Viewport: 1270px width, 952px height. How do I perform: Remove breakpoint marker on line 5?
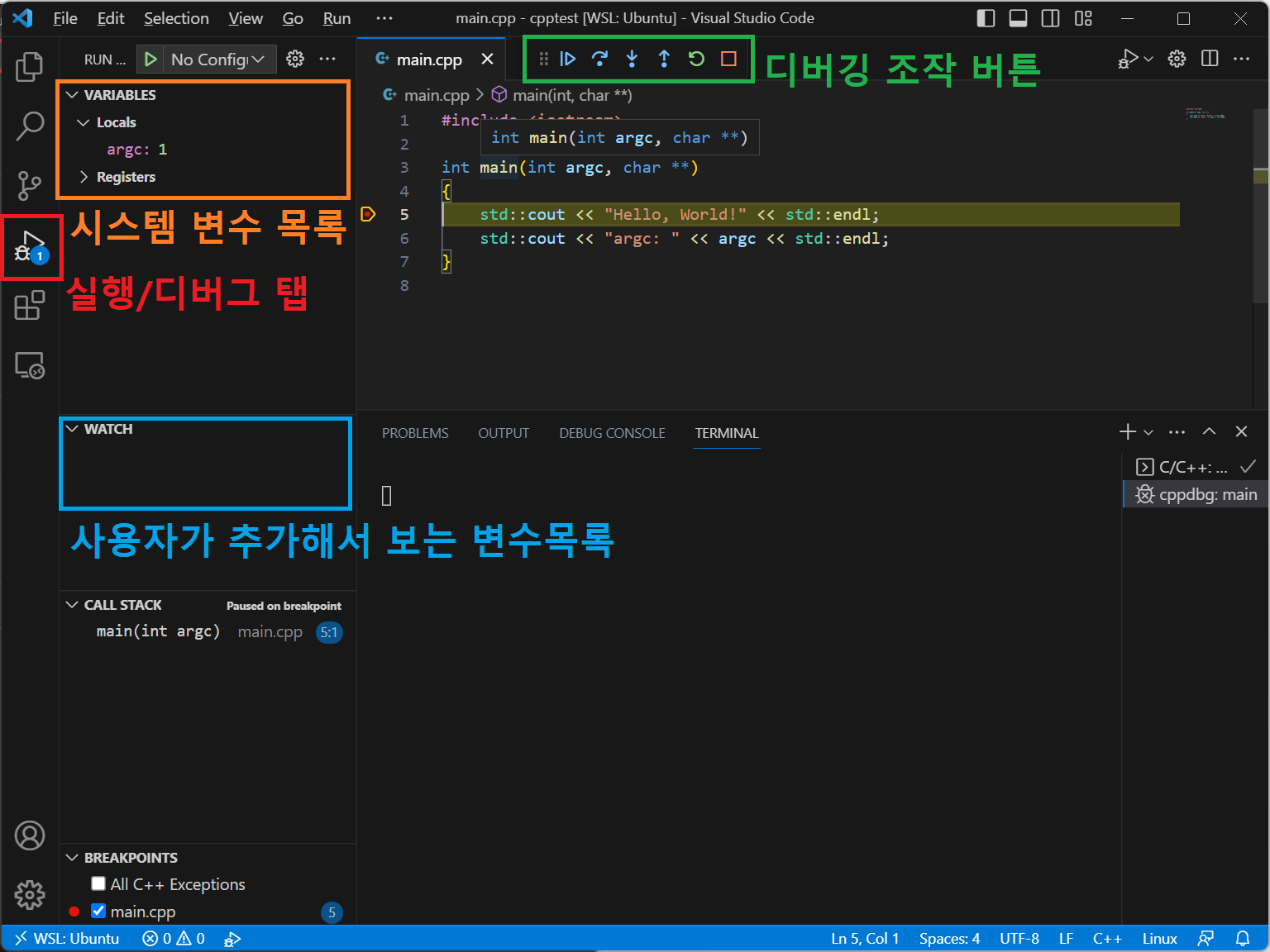point(369,215)
